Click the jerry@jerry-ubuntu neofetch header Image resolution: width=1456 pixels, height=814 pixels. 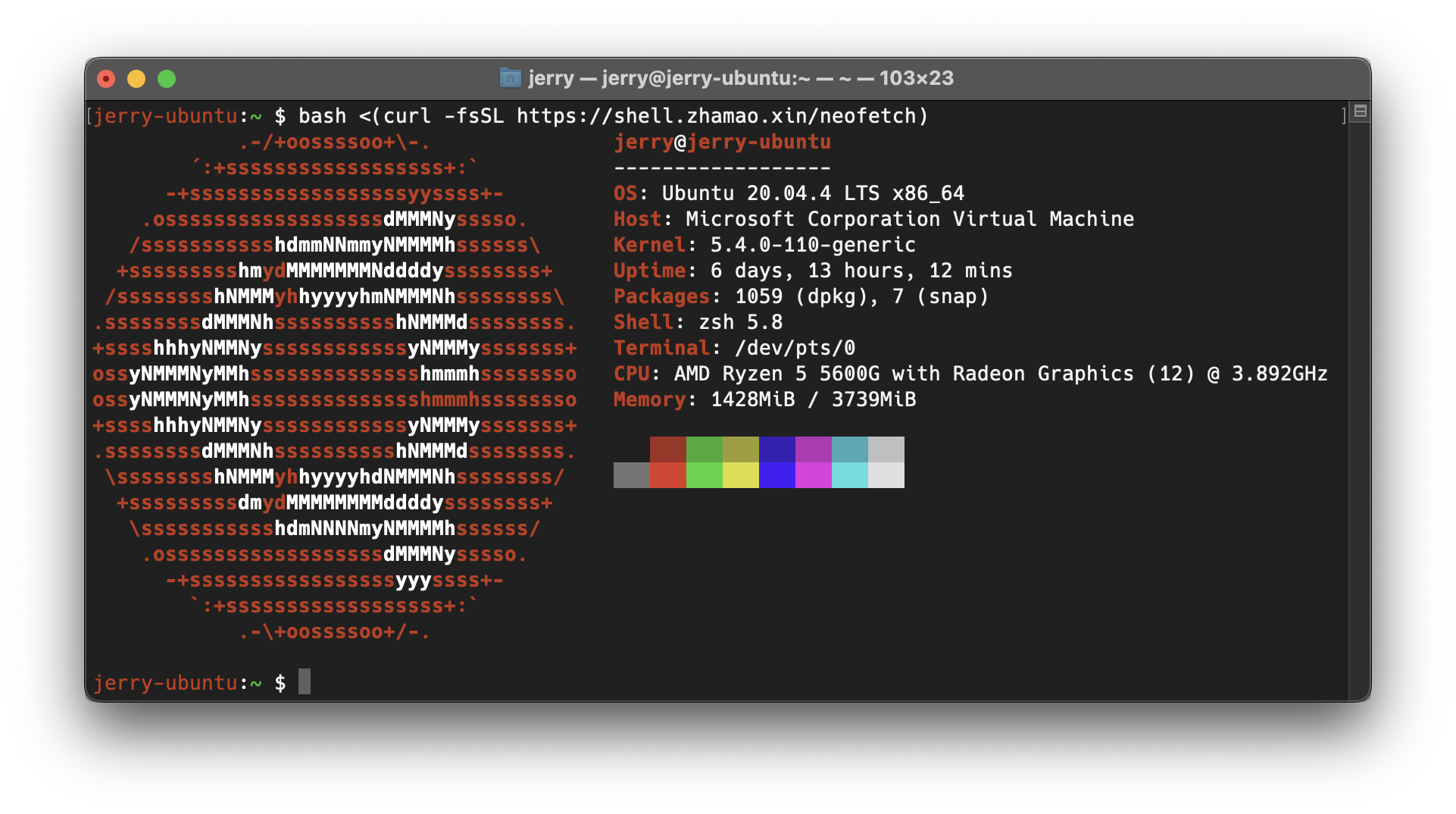[722, 141]
